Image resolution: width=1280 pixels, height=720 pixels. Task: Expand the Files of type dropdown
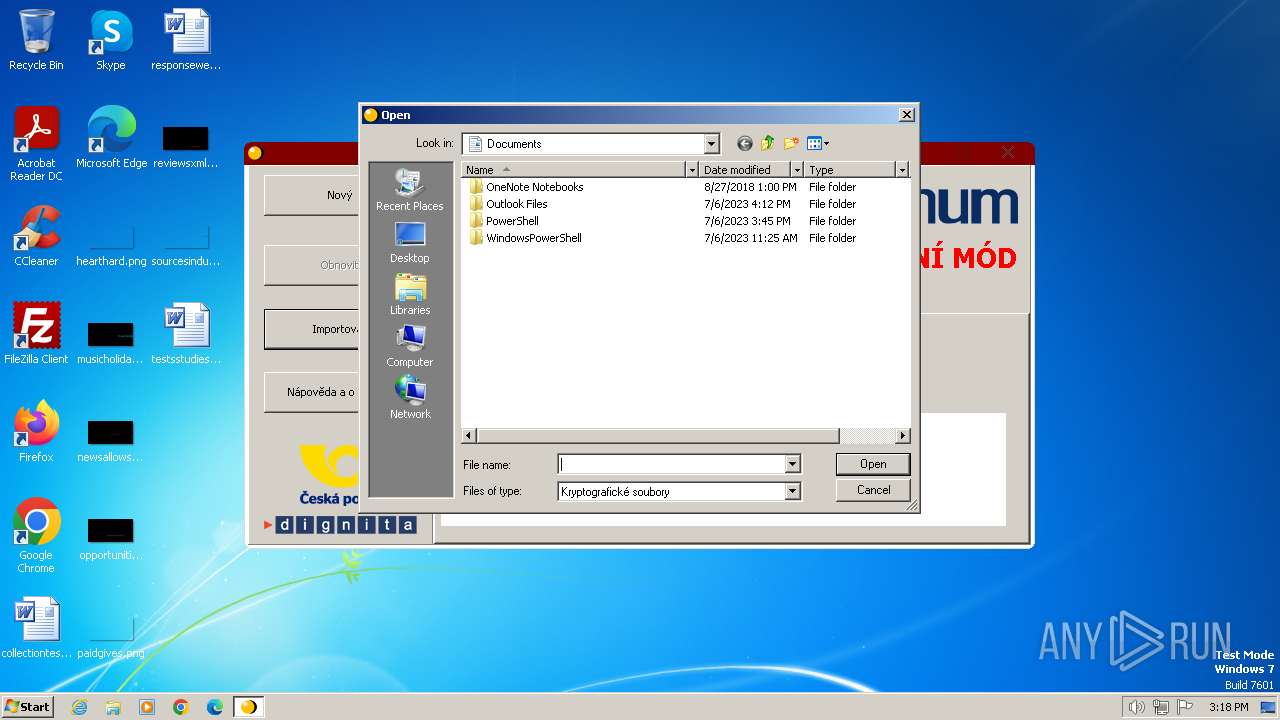coord(792,491)
